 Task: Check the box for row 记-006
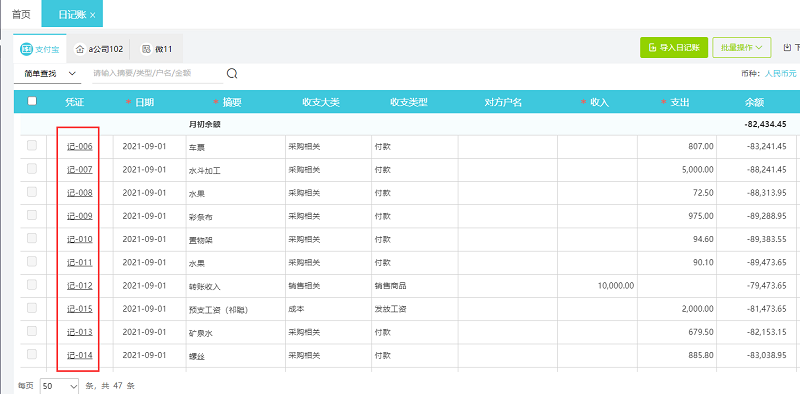32,146
